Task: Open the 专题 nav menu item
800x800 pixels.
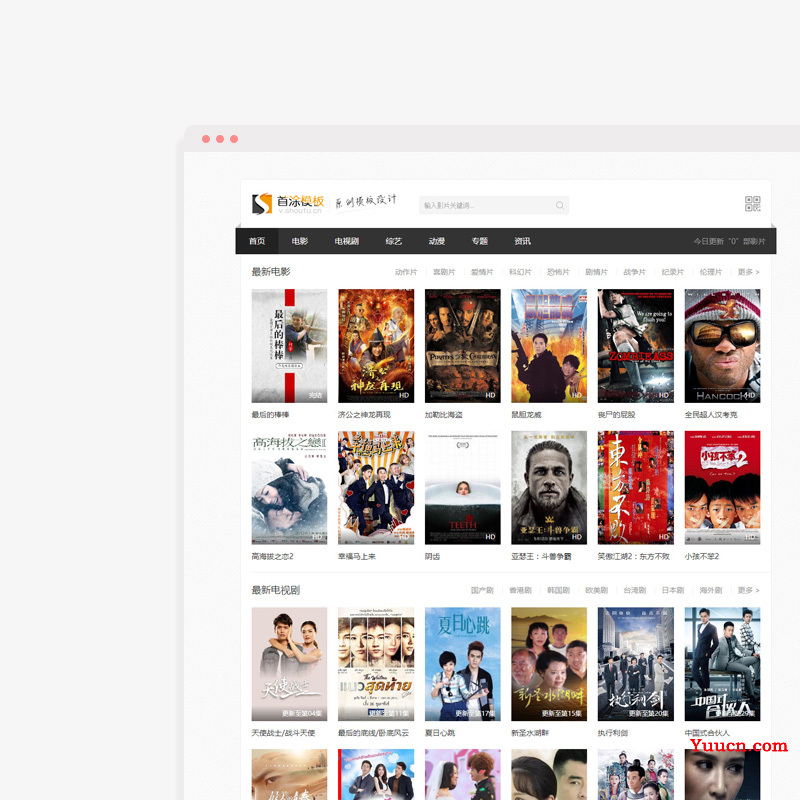Action: point(480,241)
